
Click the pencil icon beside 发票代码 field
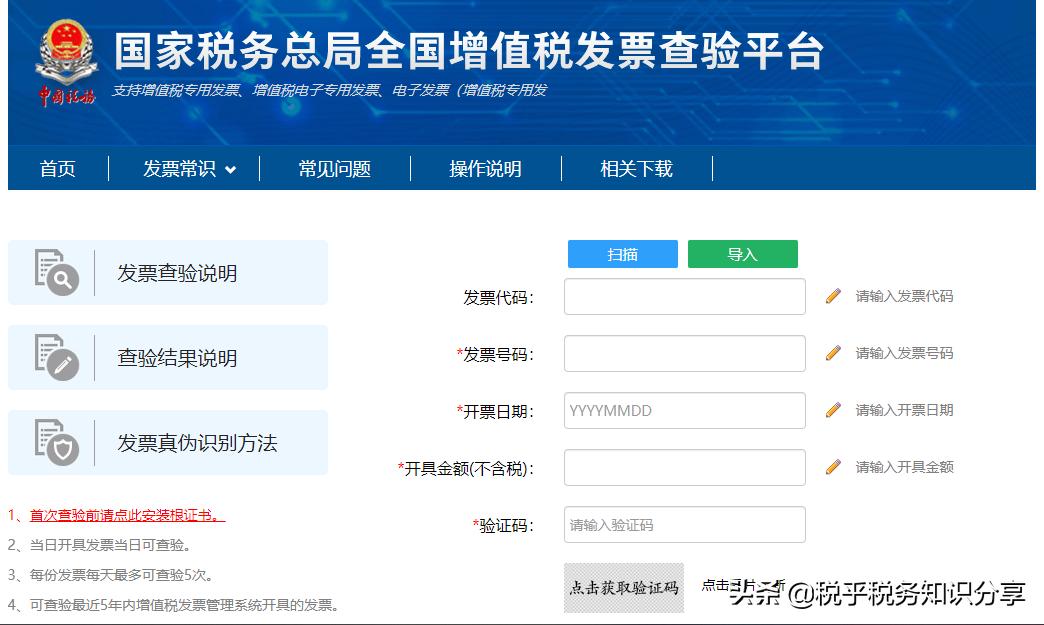click(831, 296)
